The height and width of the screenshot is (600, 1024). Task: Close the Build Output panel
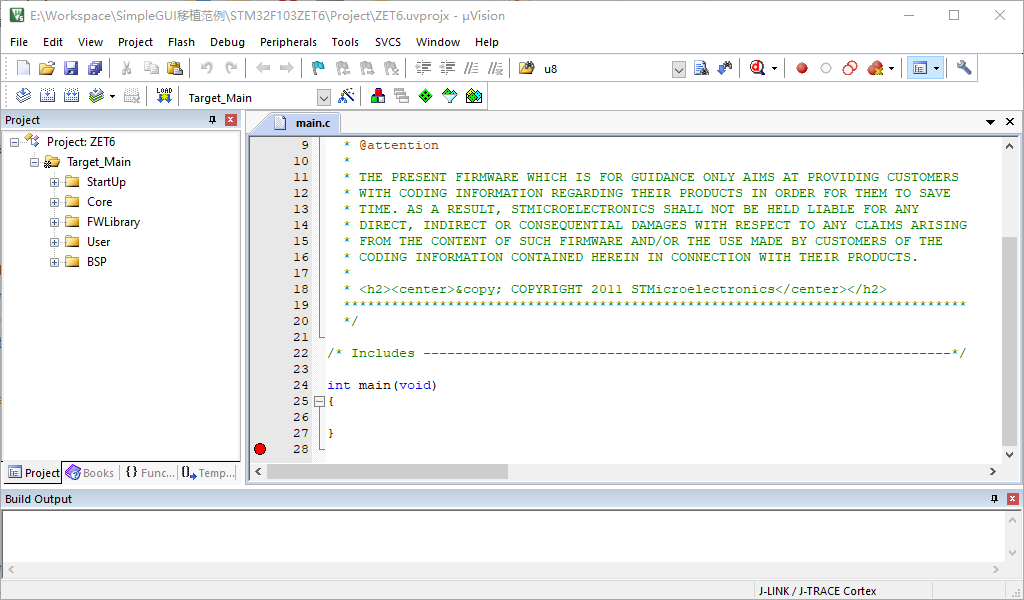(1013, 499)
